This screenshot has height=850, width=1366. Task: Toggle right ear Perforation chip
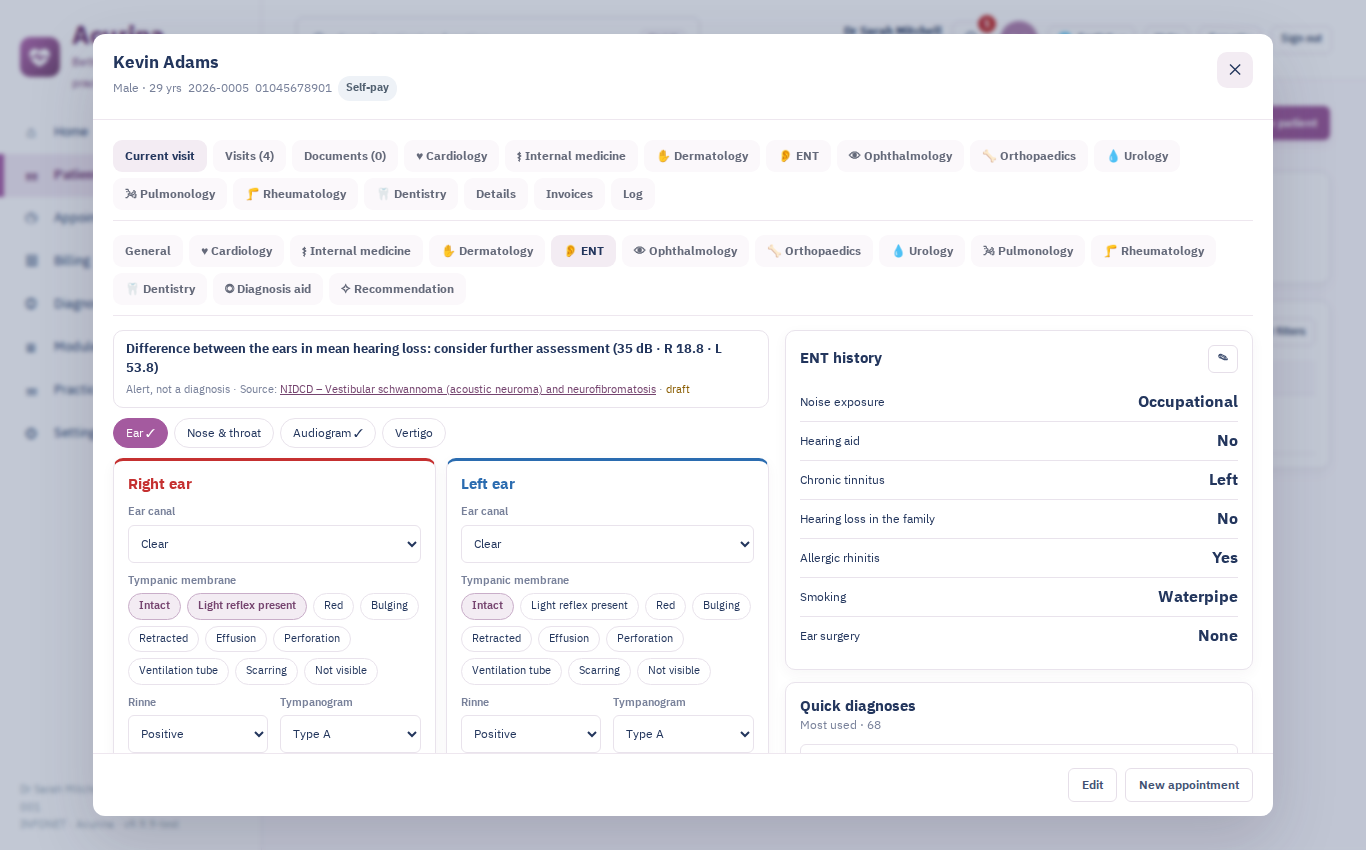(312, 639)
